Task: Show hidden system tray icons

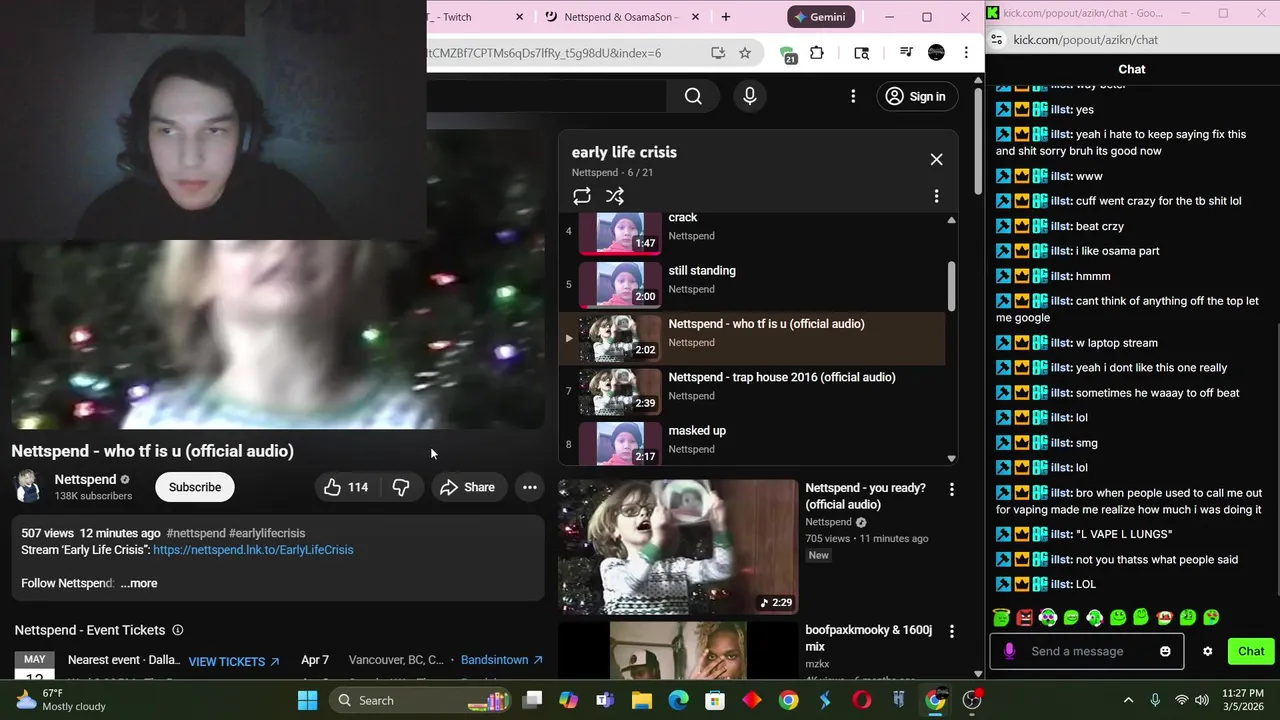Action: pos(1128,700)
